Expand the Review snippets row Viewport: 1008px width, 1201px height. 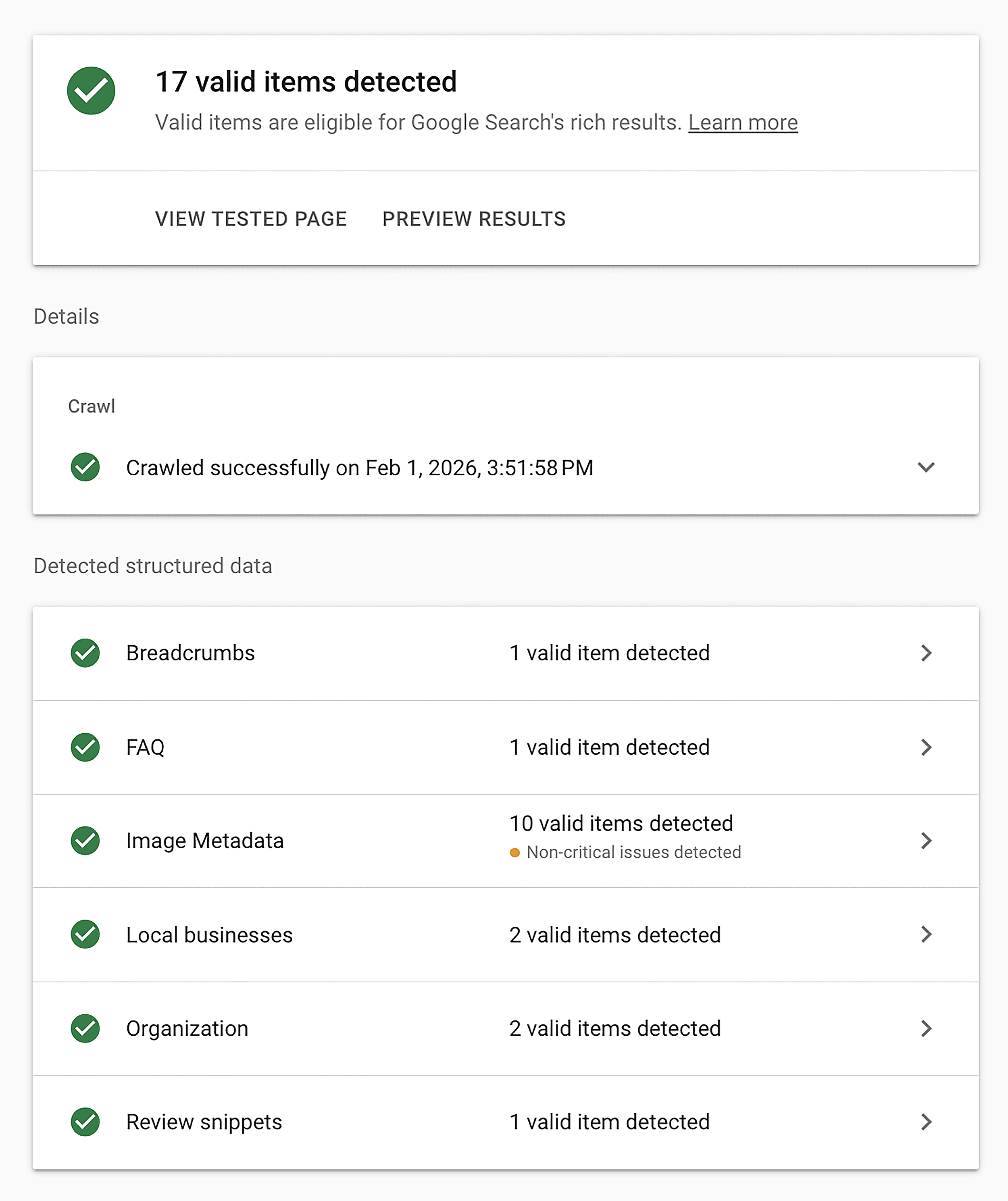click(927, 1122)
